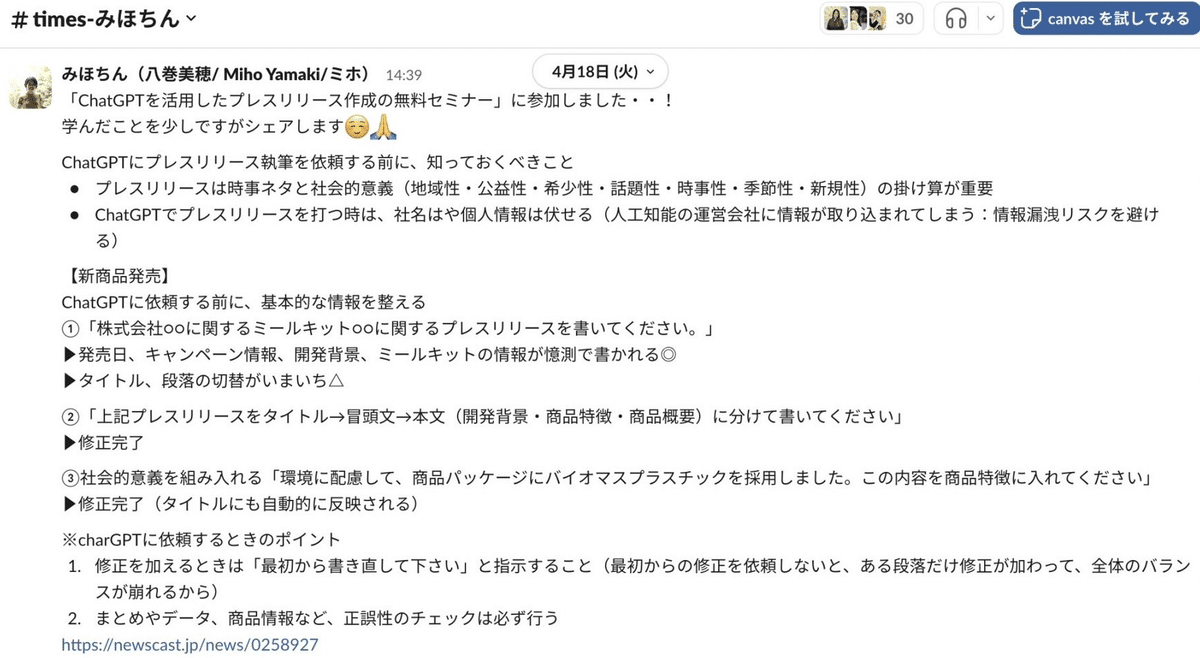Click the 14:39 message timestamp
Viewport: 1200px width, 658px height.
(x=404, y=75)
